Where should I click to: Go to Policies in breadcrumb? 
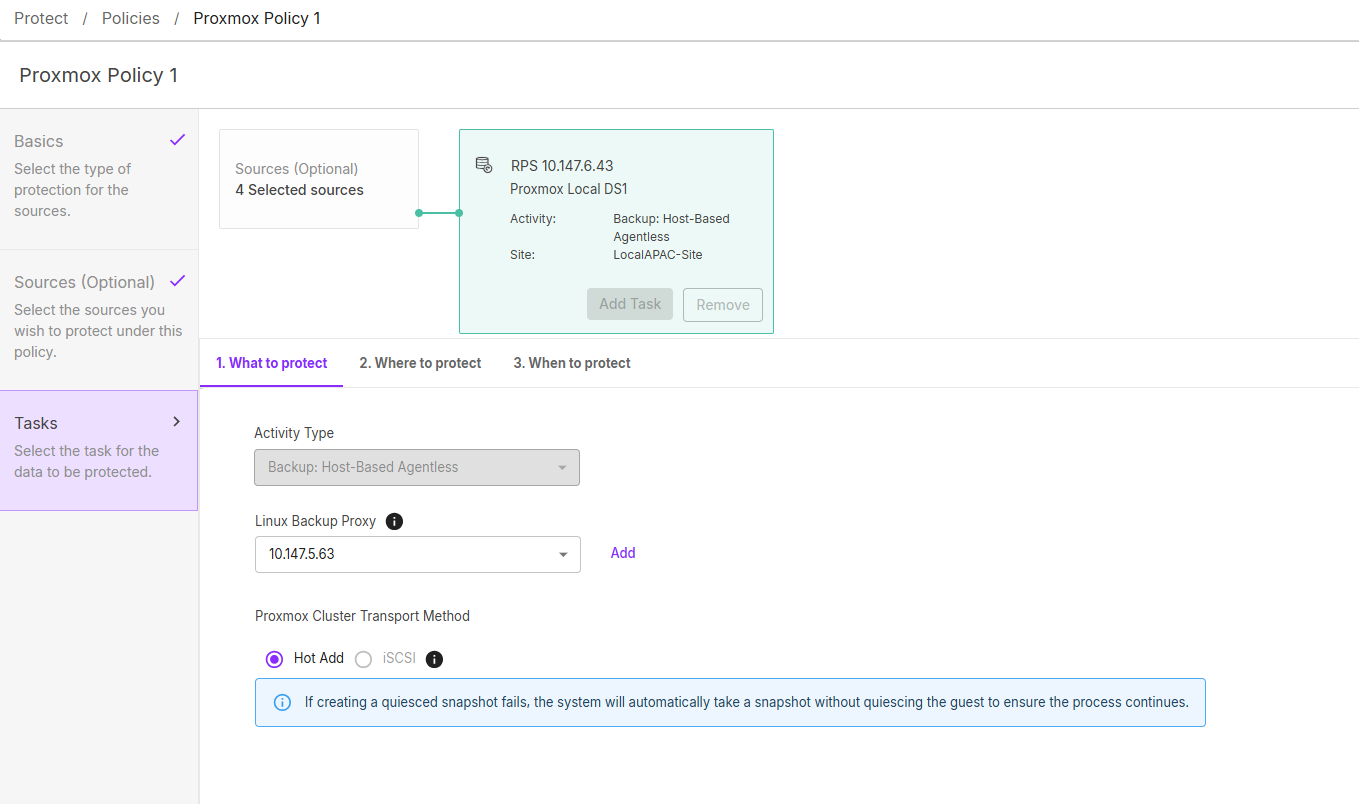[131, 18]
